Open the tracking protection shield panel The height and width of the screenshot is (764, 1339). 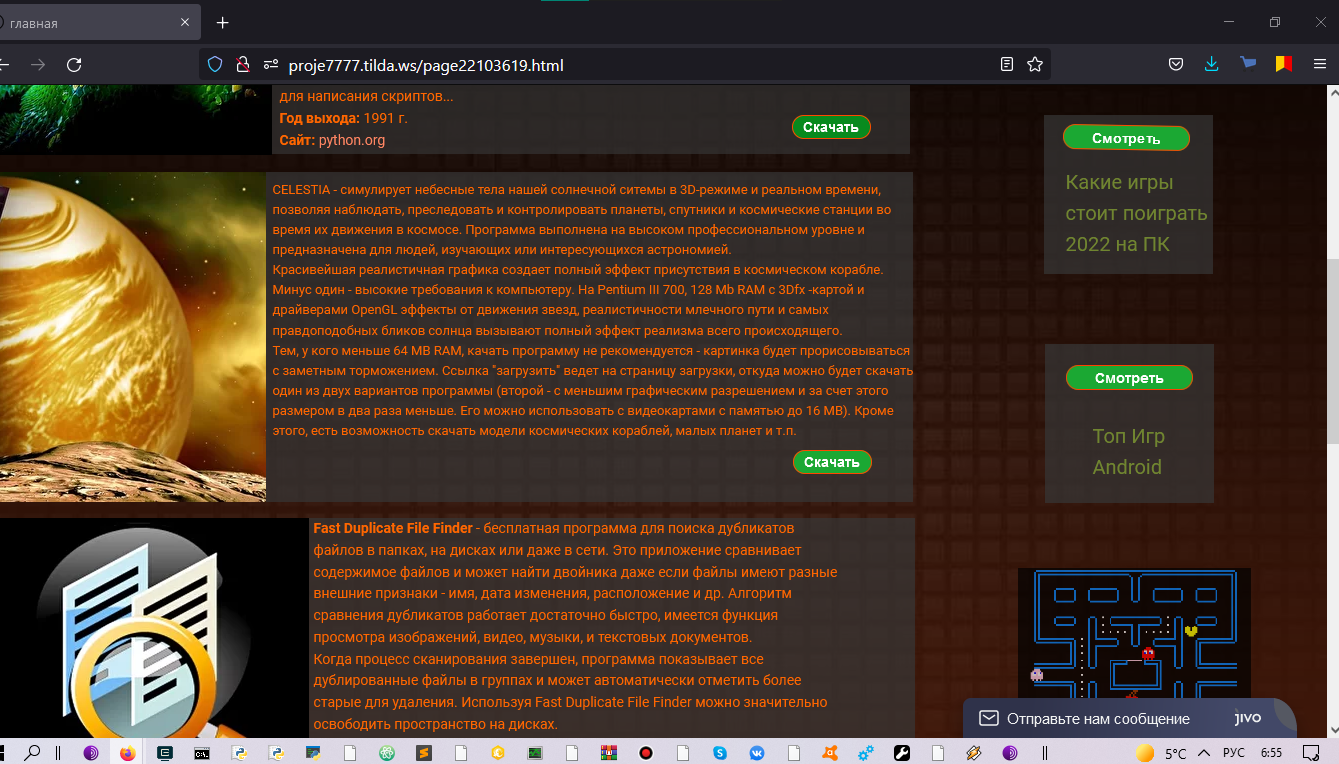coord(215,65)
